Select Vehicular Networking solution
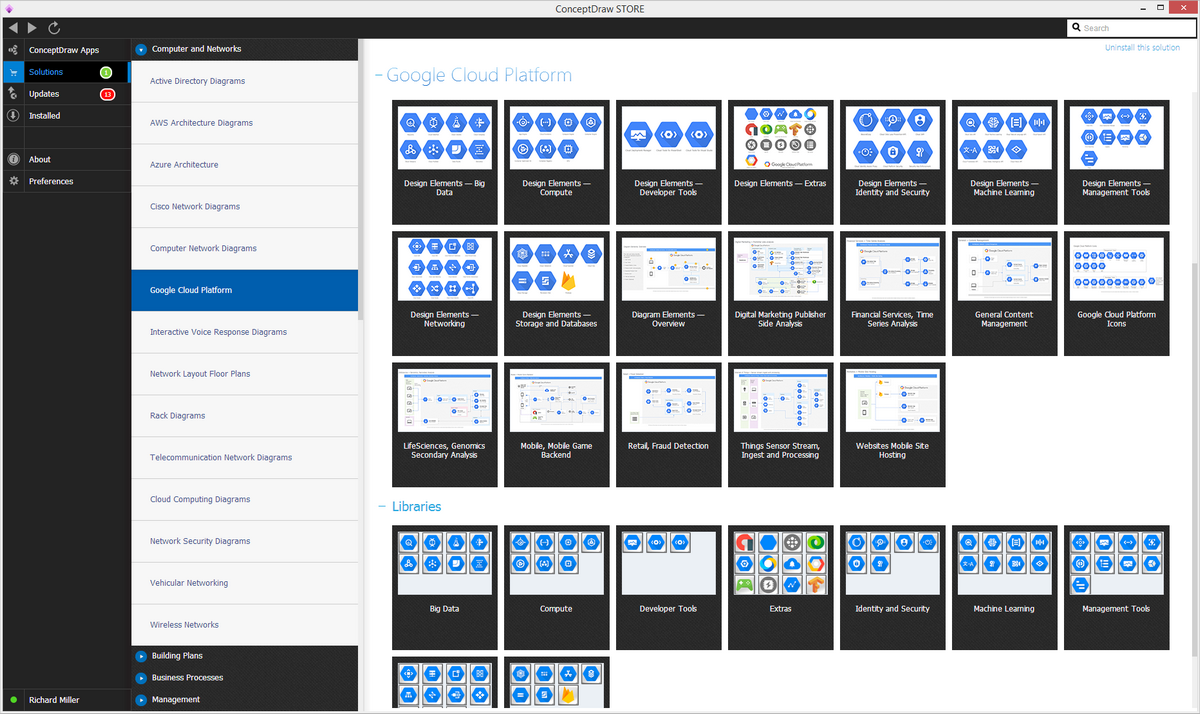Image resolution: width=1200 pixels, height=714 pixels. pos(244,583)
